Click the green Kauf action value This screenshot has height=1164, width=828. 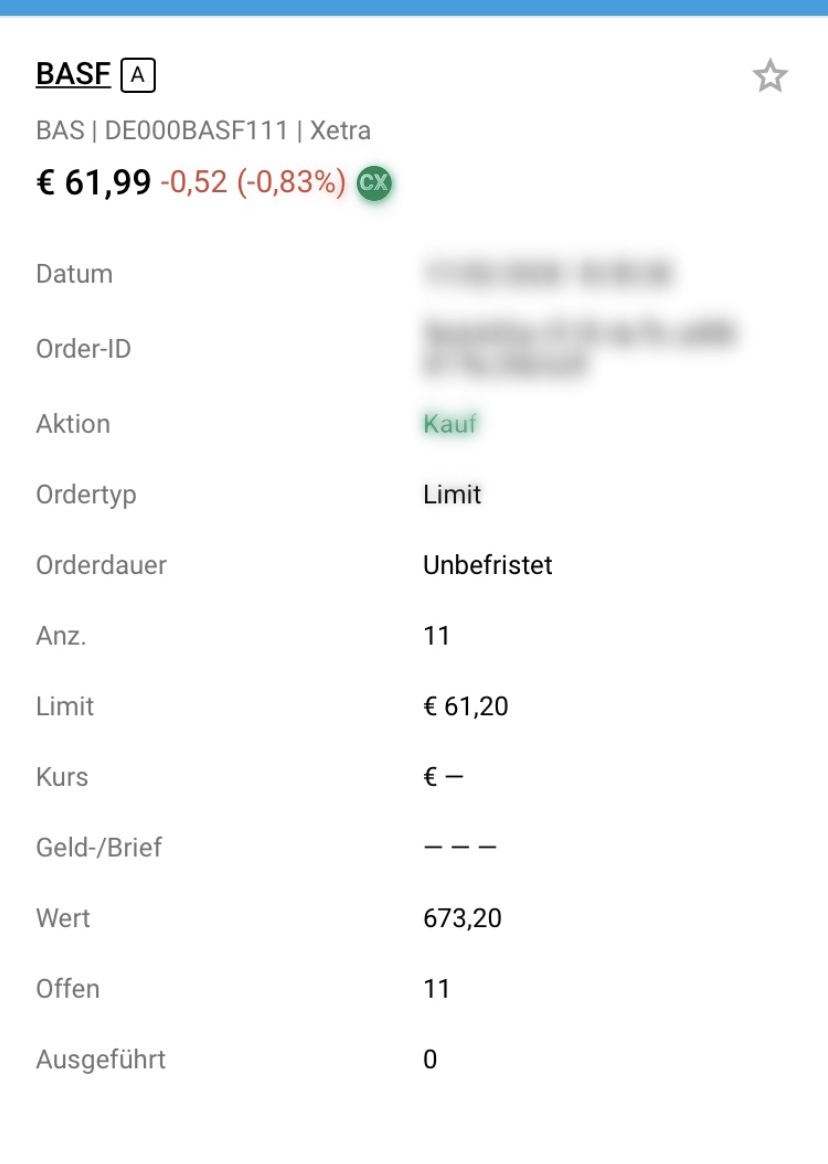[449, 424]
